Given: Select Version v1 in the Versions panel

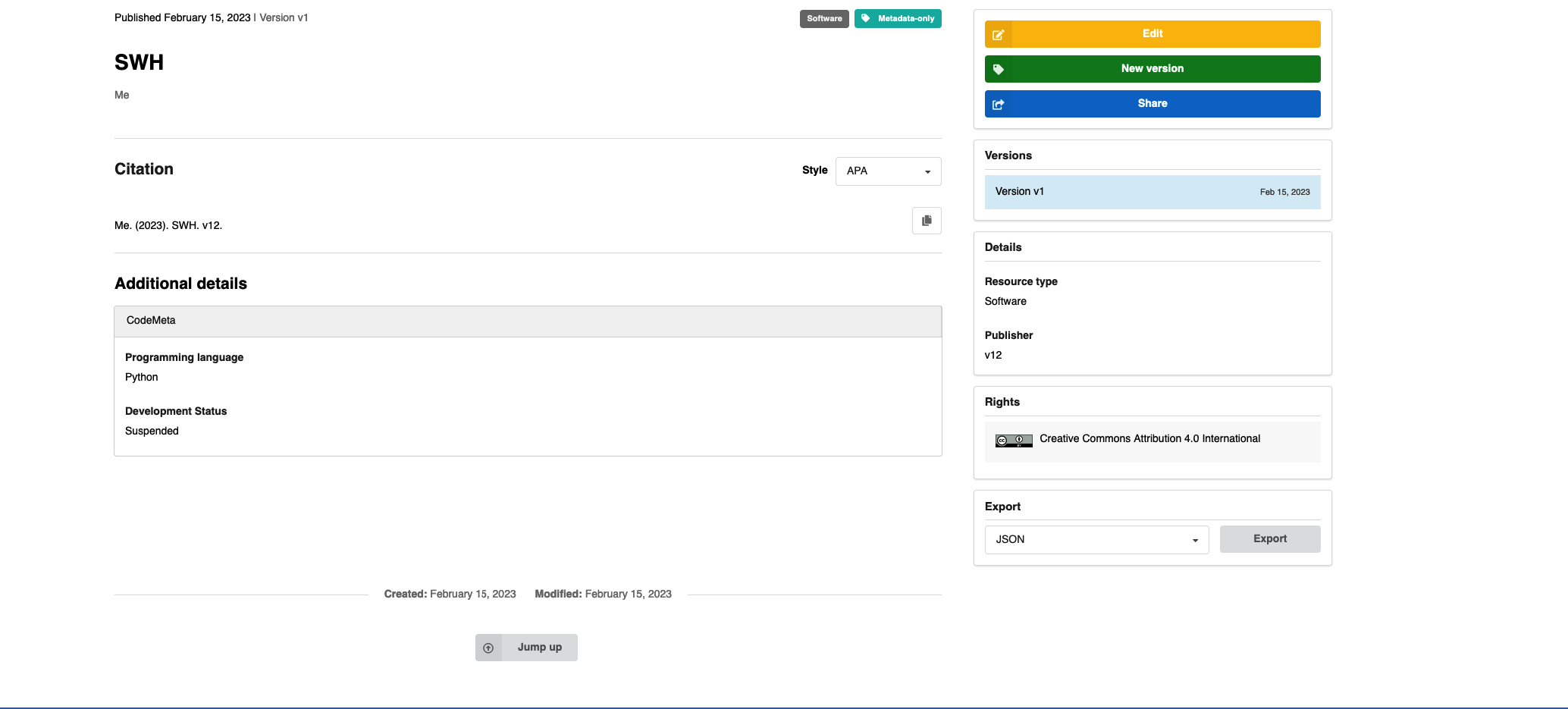Looking at the screenshot, I should 1020,191.
